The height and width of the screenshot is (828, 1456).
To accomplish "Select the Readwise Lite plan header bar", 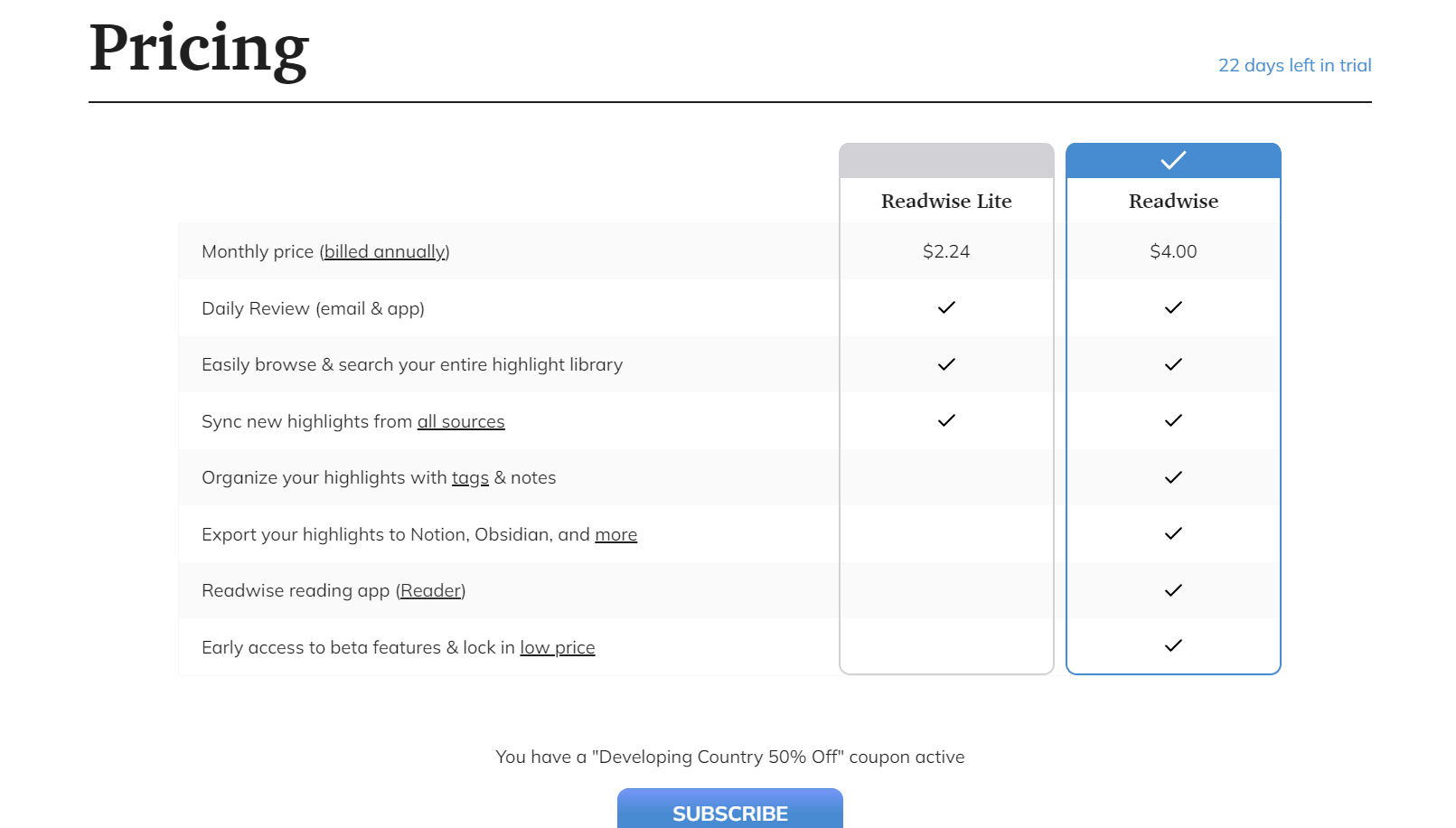I will click(x=946, y=161).
